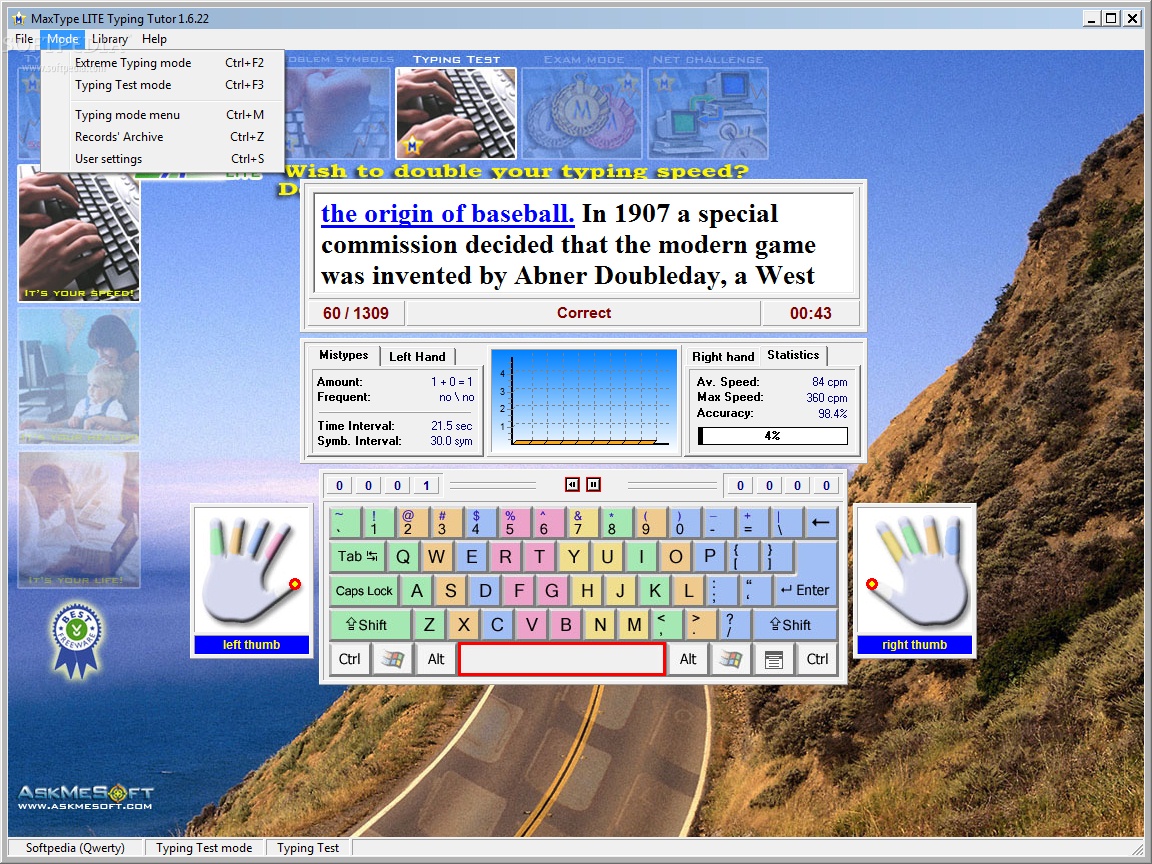Click Typing Test mode status bar entry
The height and width of the screenshot is (864, 1152).
tap(204, 848)
